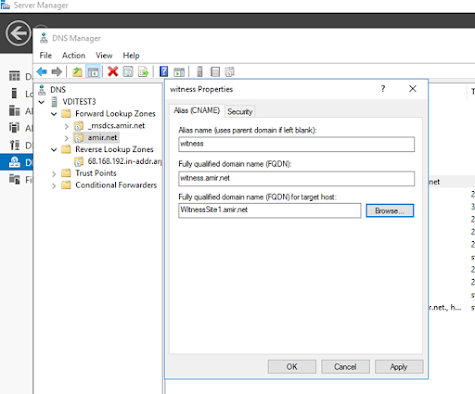475x394 pixels.
Task: Expand the Conditional Forwarders folder
Action: pyautogui.click(x=54, y=186)
